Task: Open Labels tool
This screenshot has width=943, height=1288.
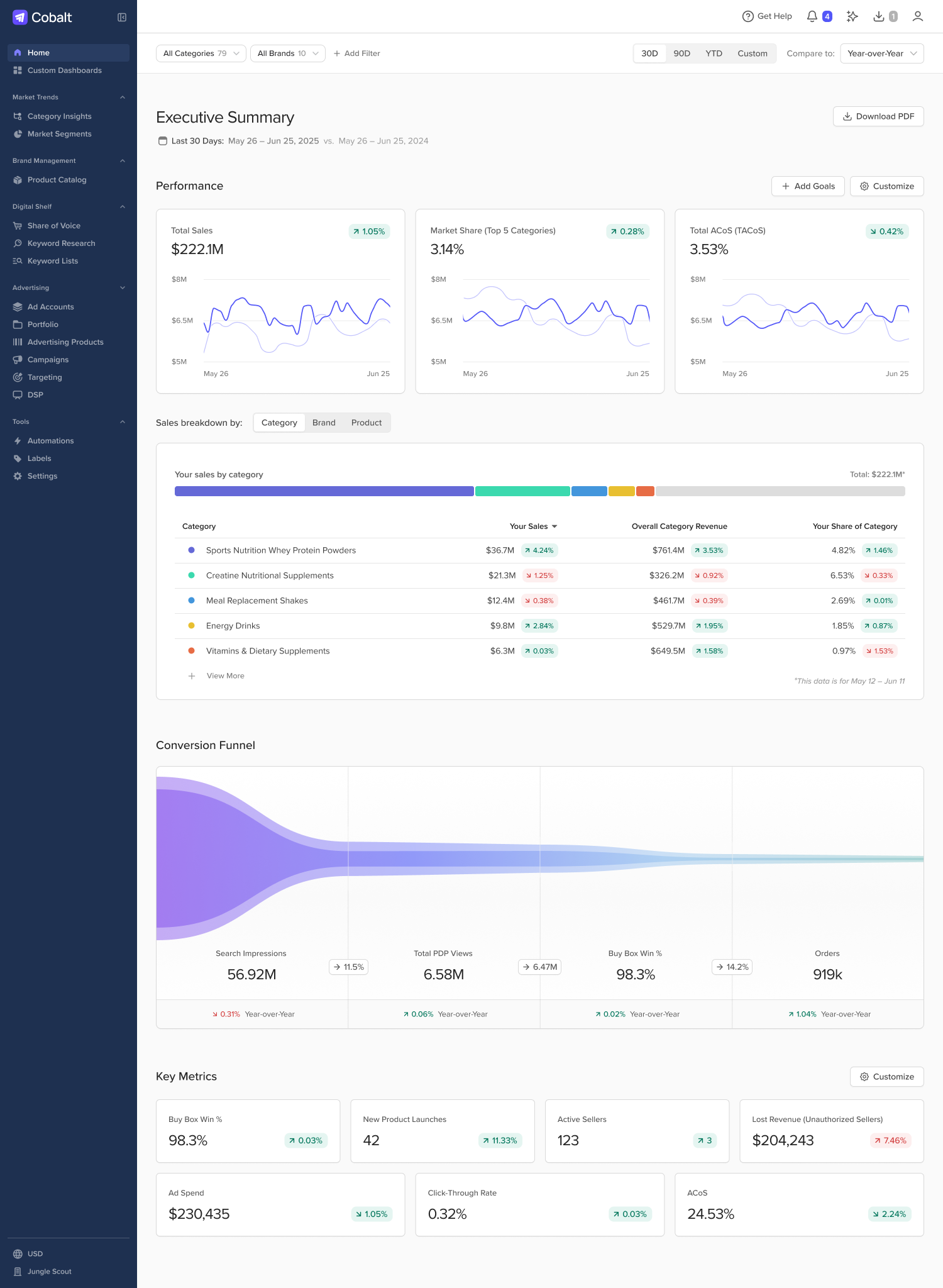Action: point(40,458)
